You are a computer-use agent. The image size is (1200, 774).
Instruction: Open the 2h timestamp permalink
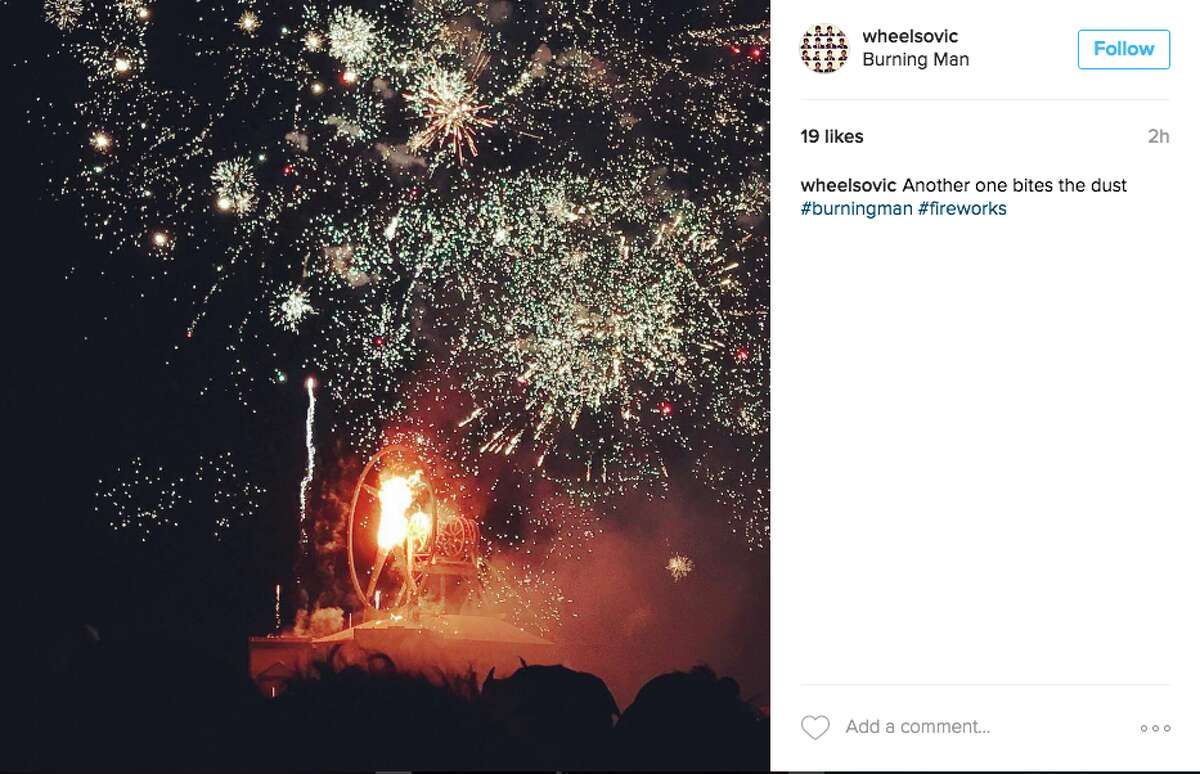point(1158,137)
